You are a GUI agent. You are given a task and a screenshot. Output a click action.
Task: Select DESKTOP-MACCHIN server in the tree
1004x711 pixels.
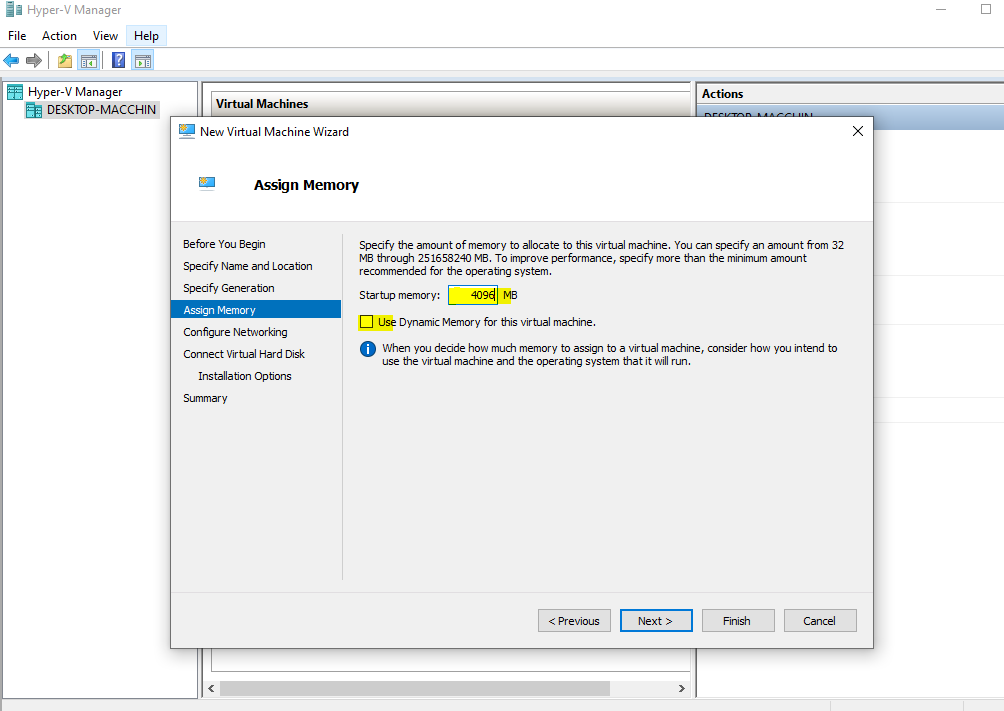(101, 110)
